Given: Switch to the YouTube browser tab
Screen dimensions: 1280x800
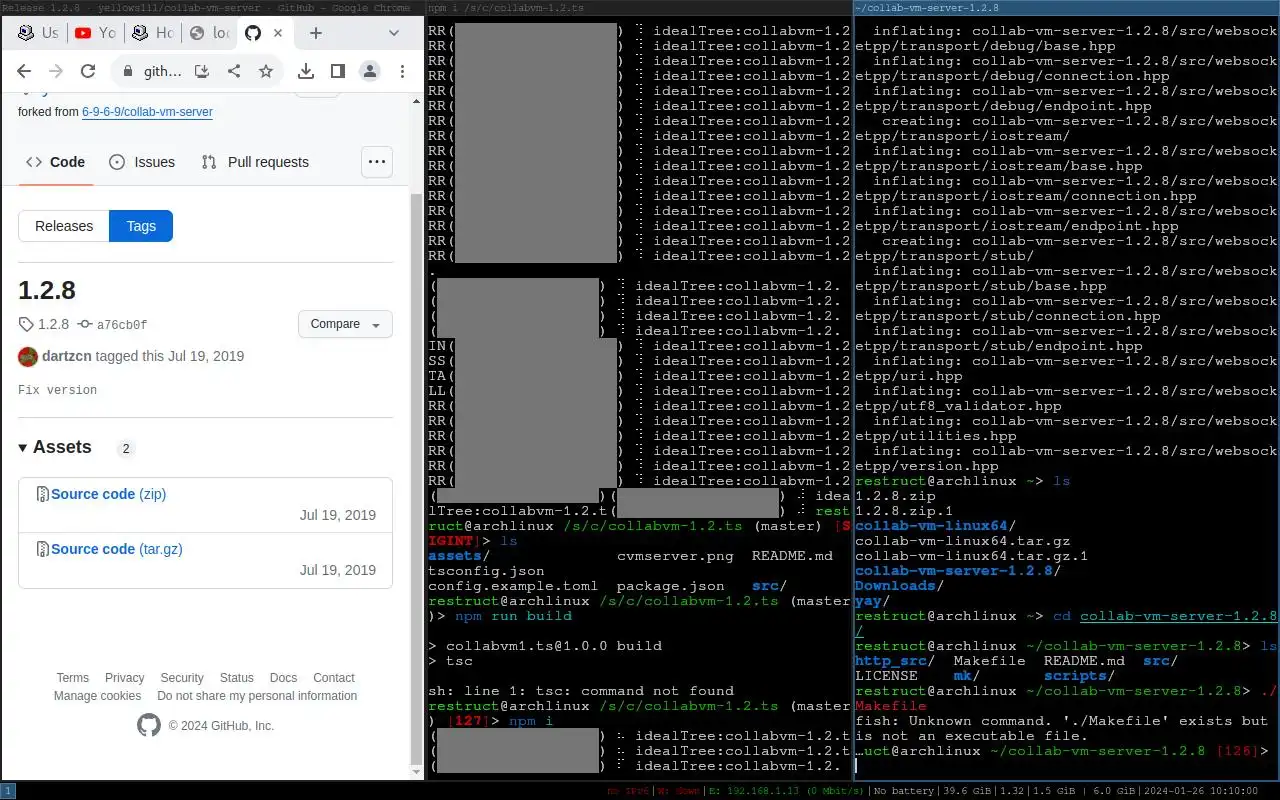Looking at the screenshot, I should tap(95, 33).
